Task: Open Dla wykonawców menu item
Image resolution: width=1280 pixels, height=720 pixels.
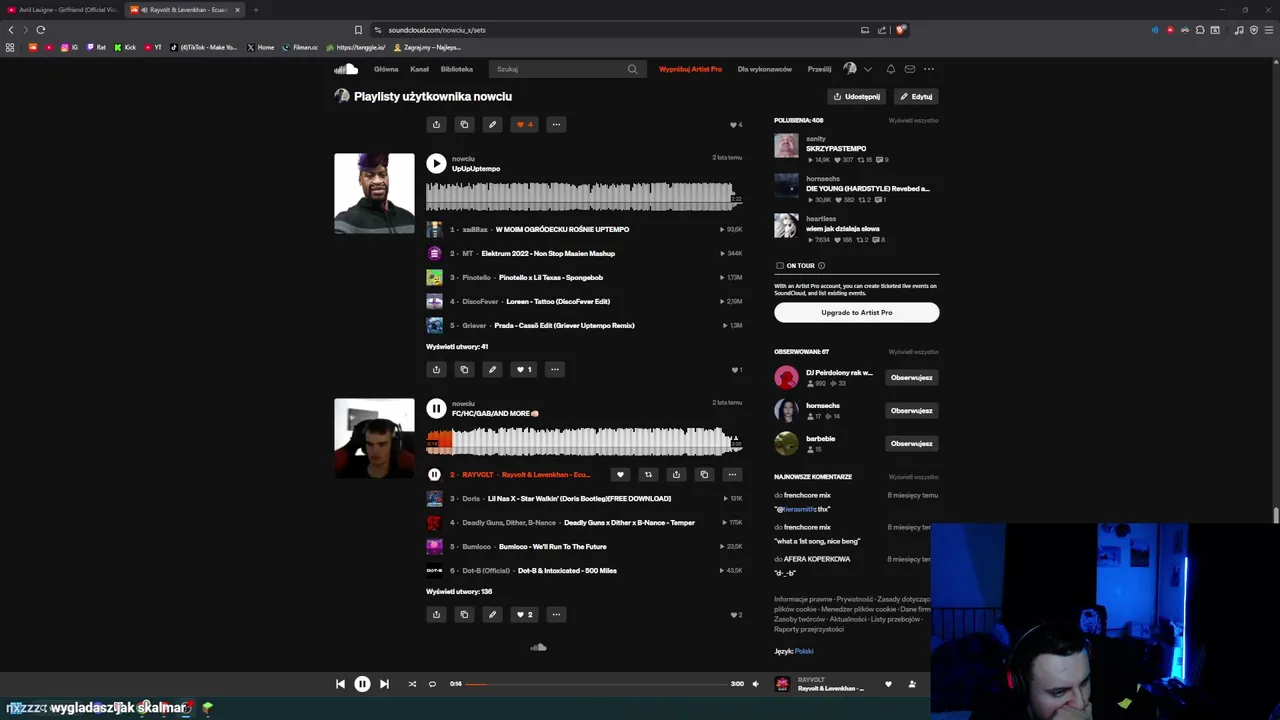Action: coord(765,69)
